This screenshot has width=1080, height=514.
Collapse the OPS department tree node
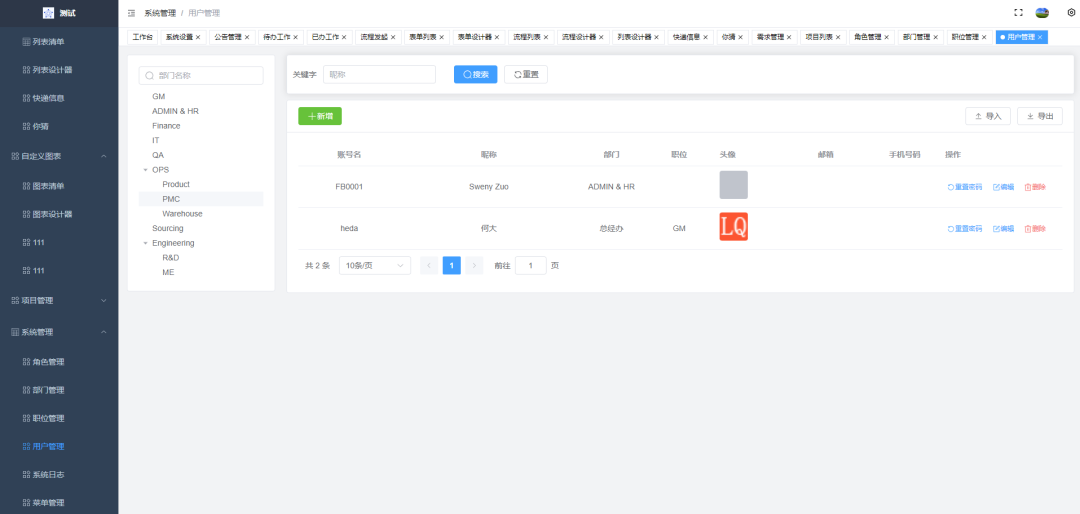click(145, 170)
